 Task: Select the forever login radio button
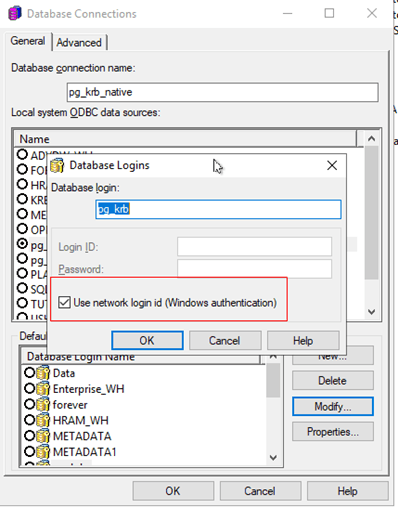[x=30, y=404]
